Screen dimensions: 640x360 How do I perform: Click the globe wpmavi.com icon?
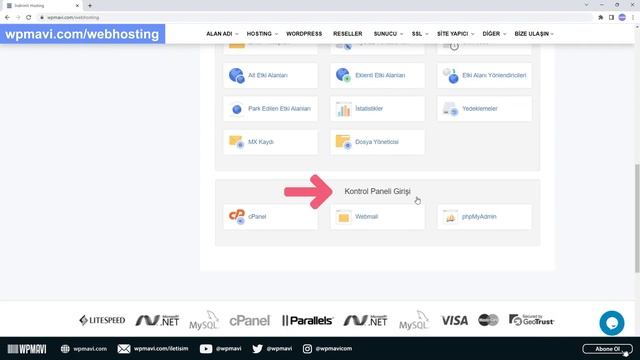point(65,349)
